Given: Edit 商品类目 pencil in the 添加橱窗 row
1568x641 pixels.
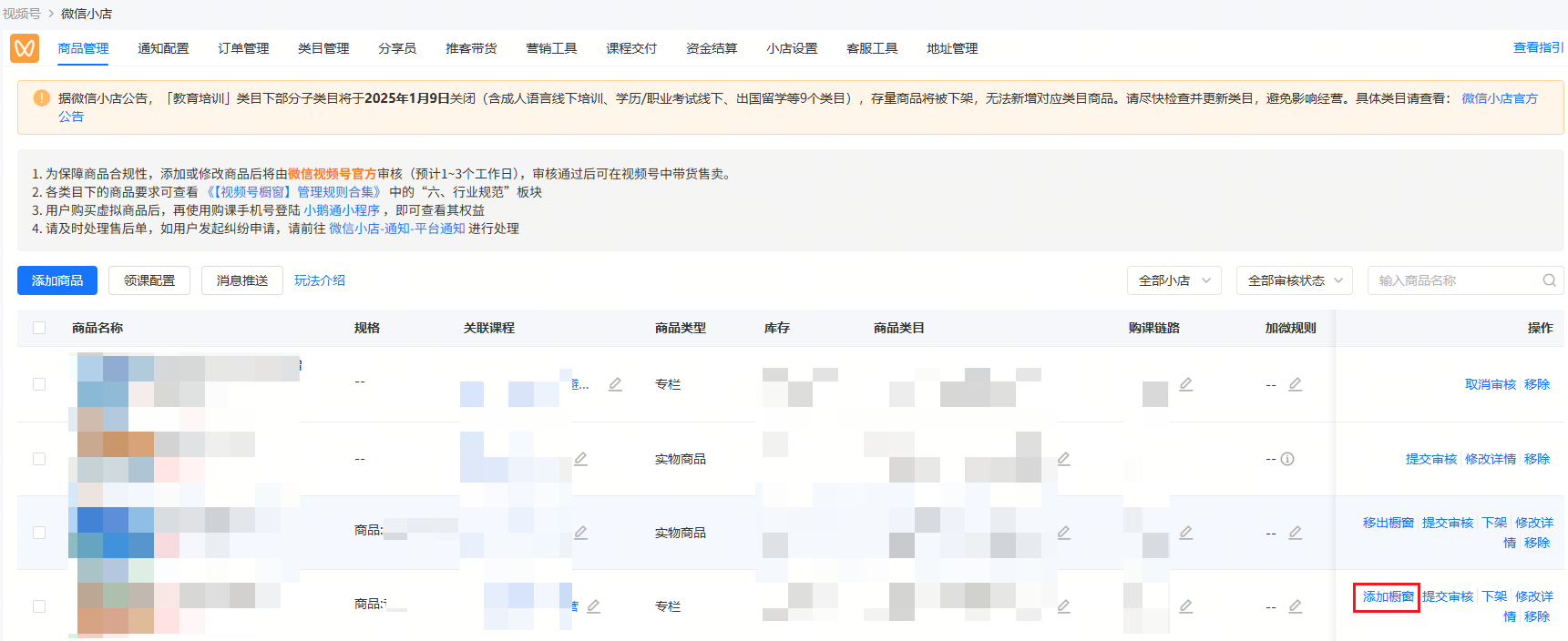Looking at the screenshot, I should [x=1063, y=606].
